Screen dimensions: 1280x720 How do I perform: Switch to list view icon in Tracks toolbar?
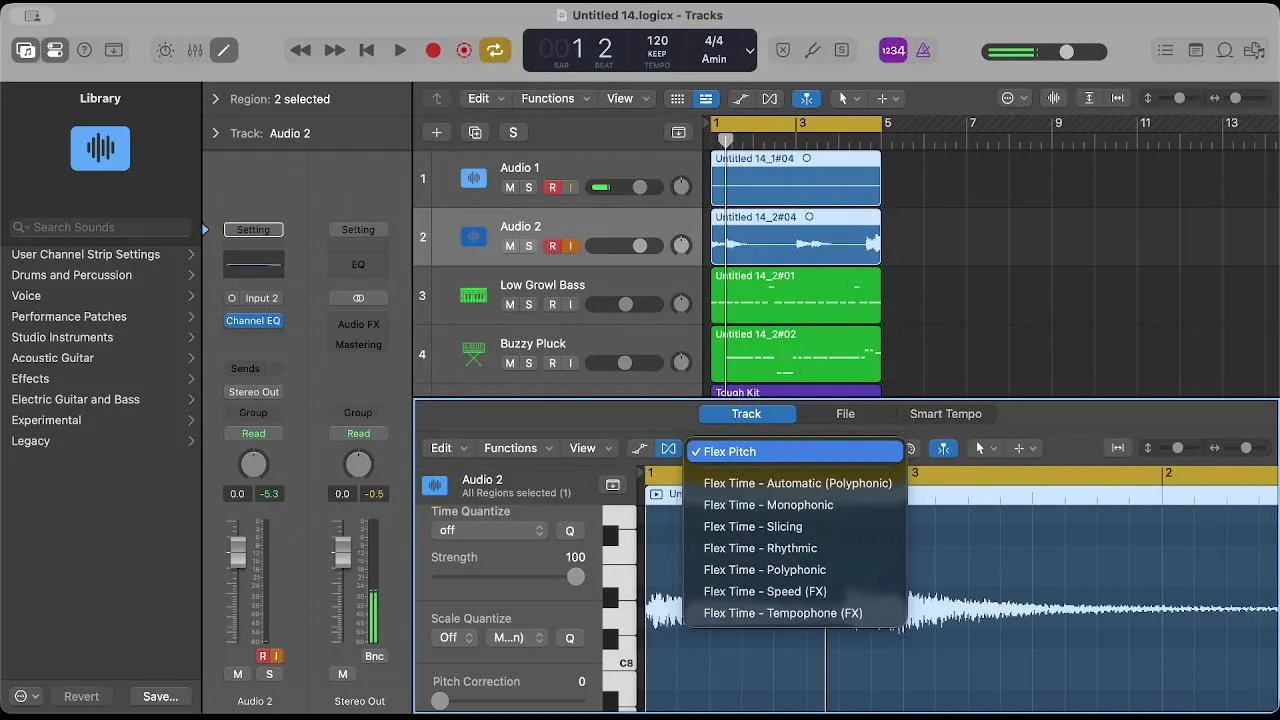[x=706, y=98]
